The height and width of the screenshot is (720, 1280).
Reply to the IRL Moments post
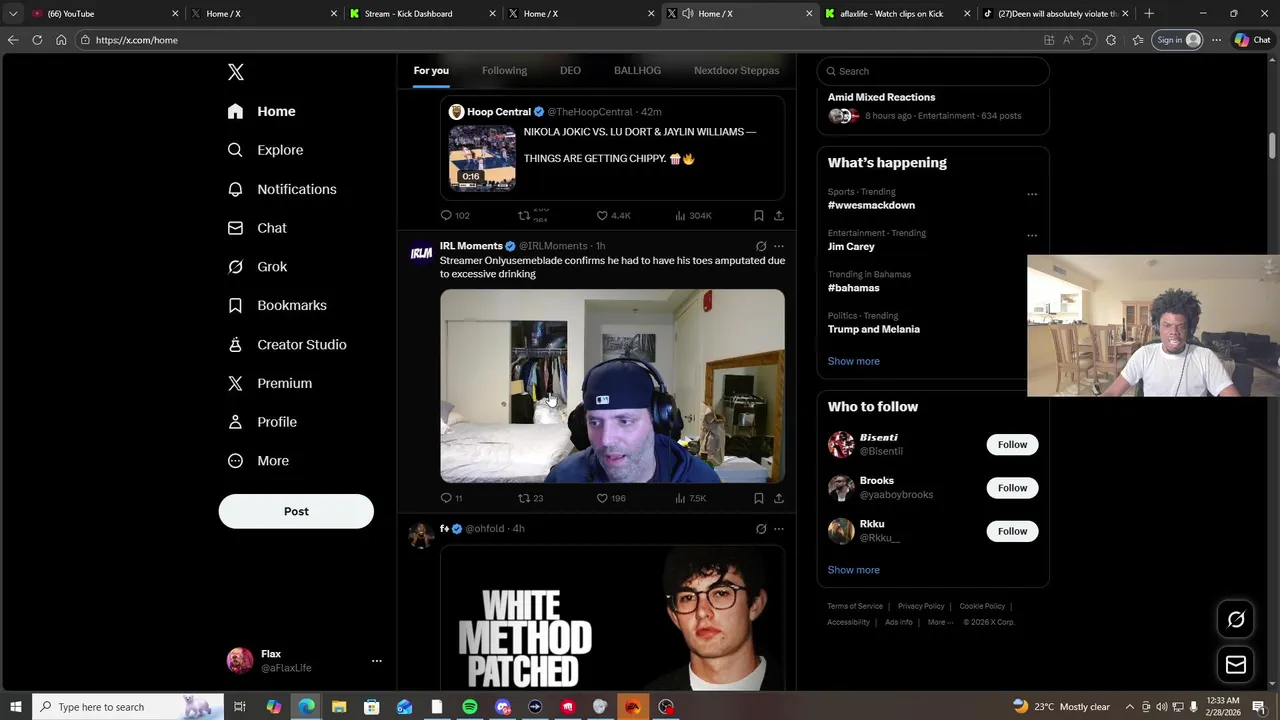tap(451, 498)
